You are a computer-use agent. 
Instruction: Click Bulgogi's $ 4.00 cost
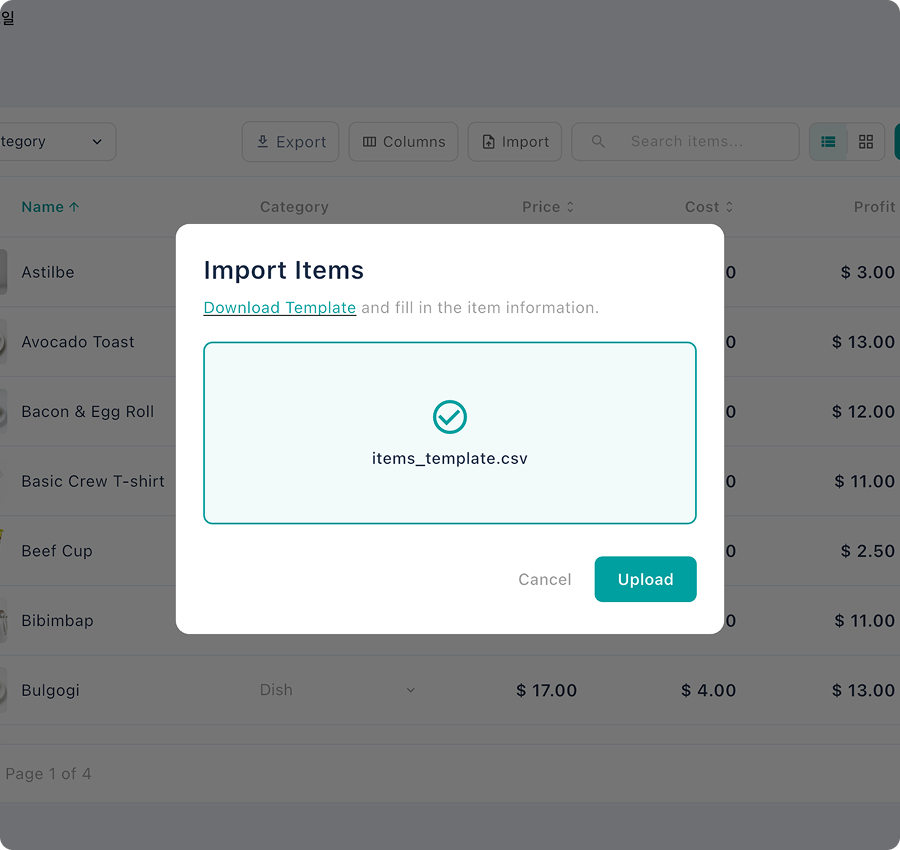708,690
